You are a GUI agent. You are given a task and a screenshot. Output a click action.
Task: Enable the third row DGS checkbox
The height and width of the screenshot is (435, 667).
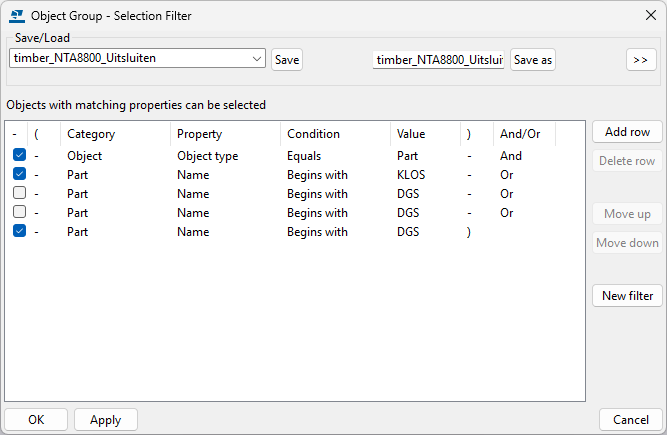(20, 194)
